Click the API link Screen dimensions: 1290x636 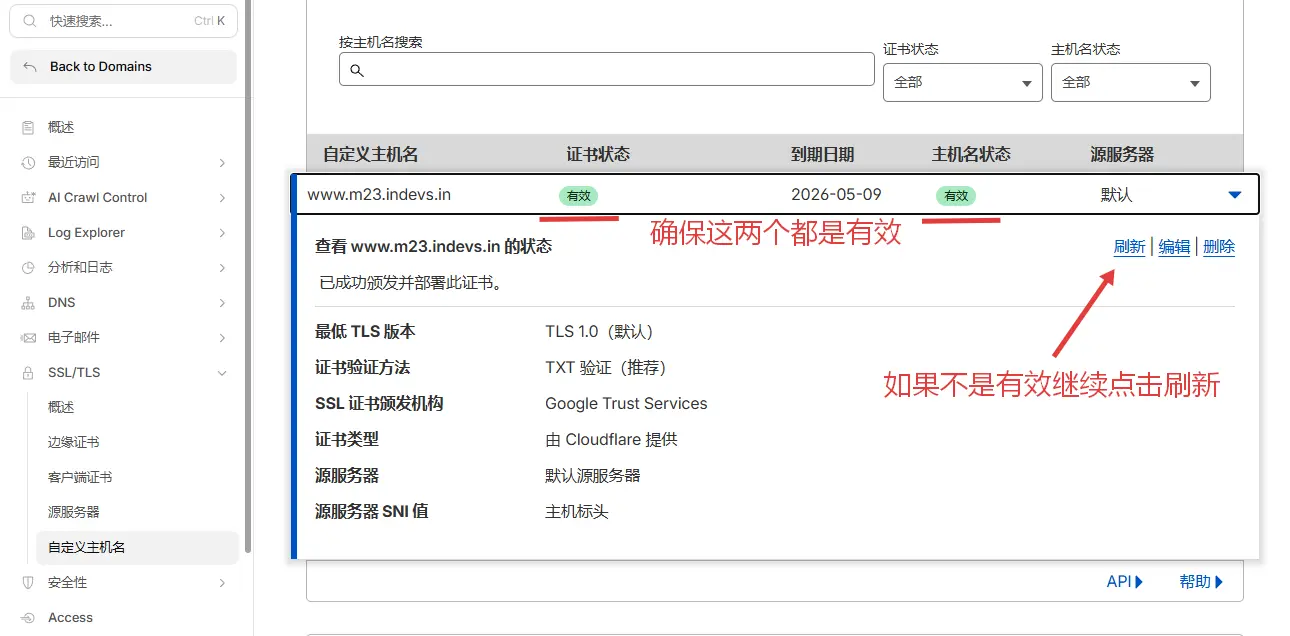(x=1120, y=581)
